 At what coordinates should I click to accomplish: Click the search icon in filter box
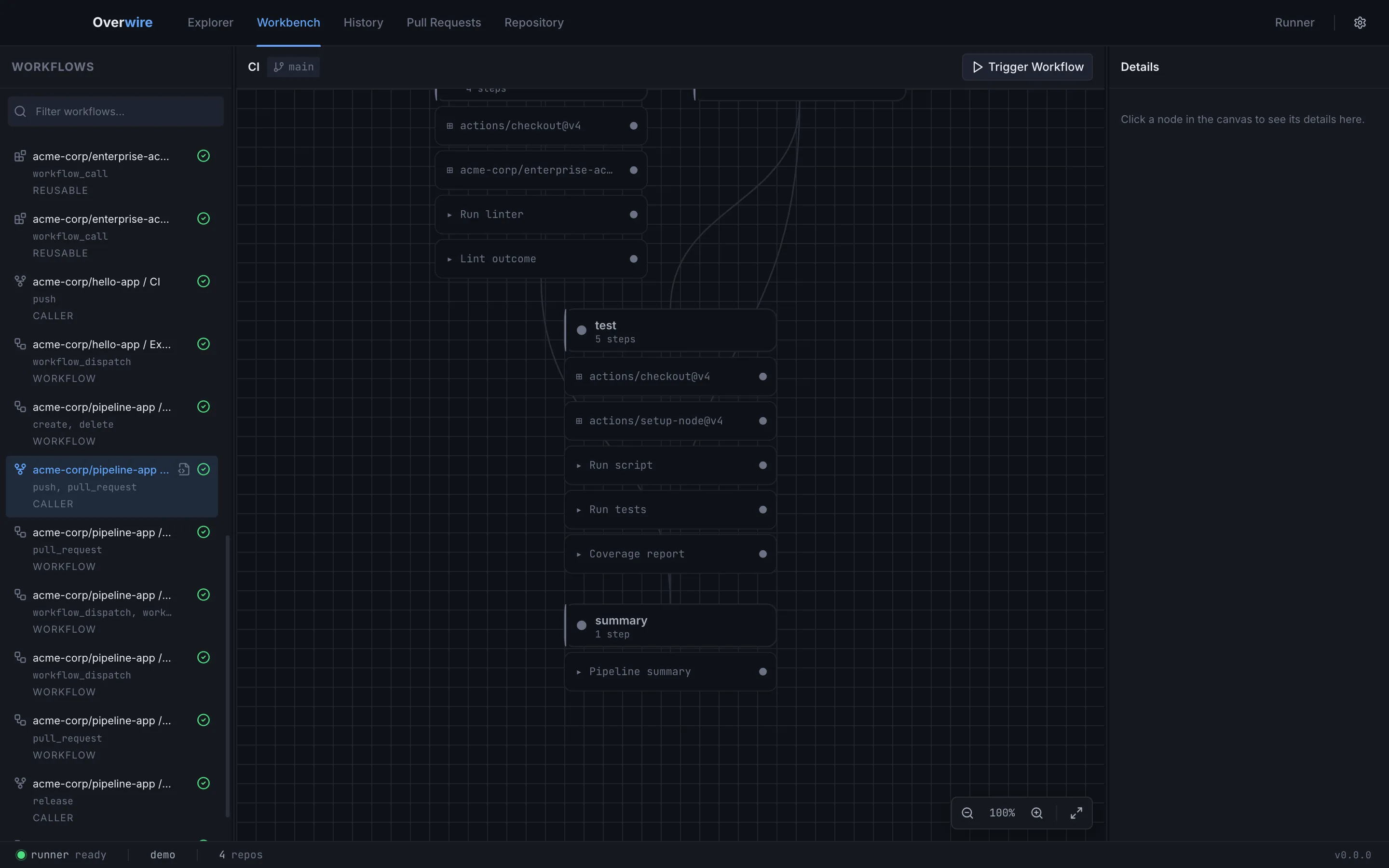coord(21,111)
